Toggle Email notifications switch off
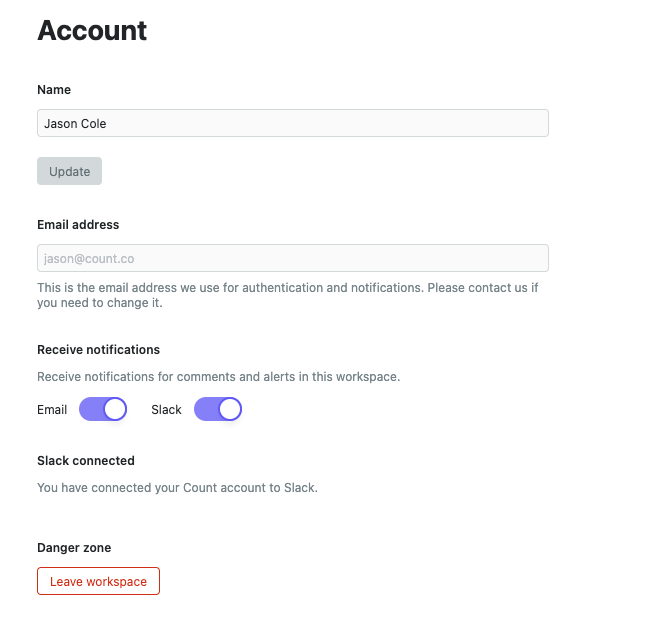The width and height of the screenshot is (654, 632). (x=103, y=409)
